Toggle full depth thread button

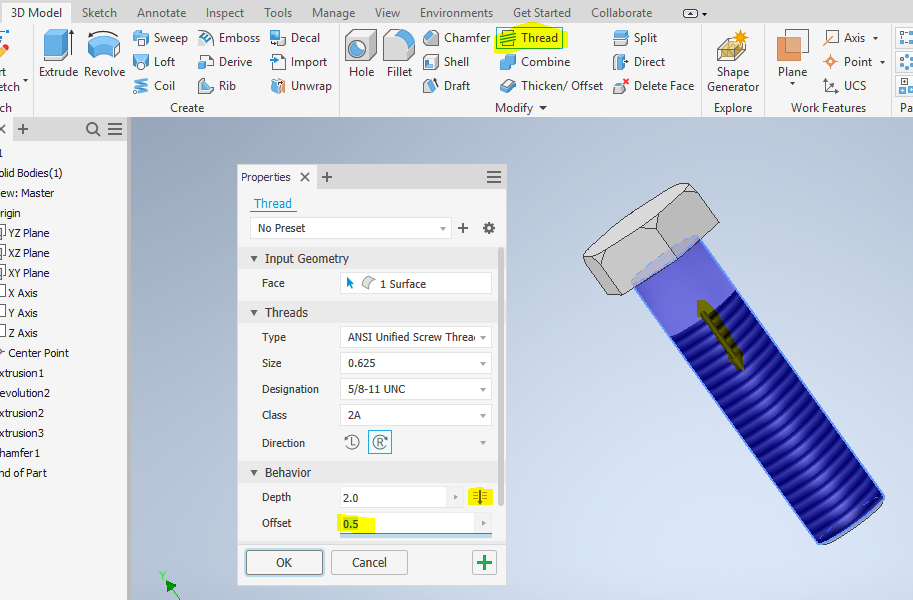tap(480, 497)
